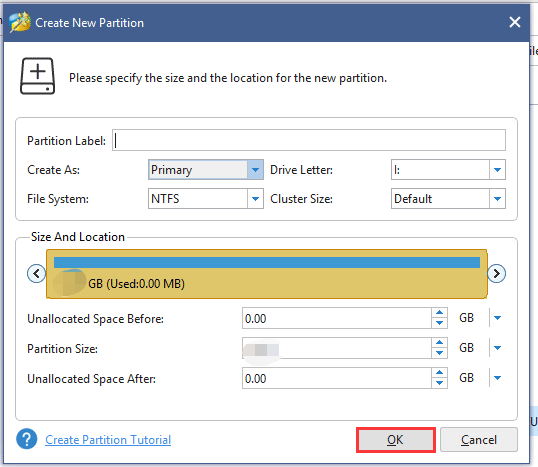Screen dimensions: 538x467
Task: Click the Partition Wizard app icon in title bar
Action: coord(20,22)
